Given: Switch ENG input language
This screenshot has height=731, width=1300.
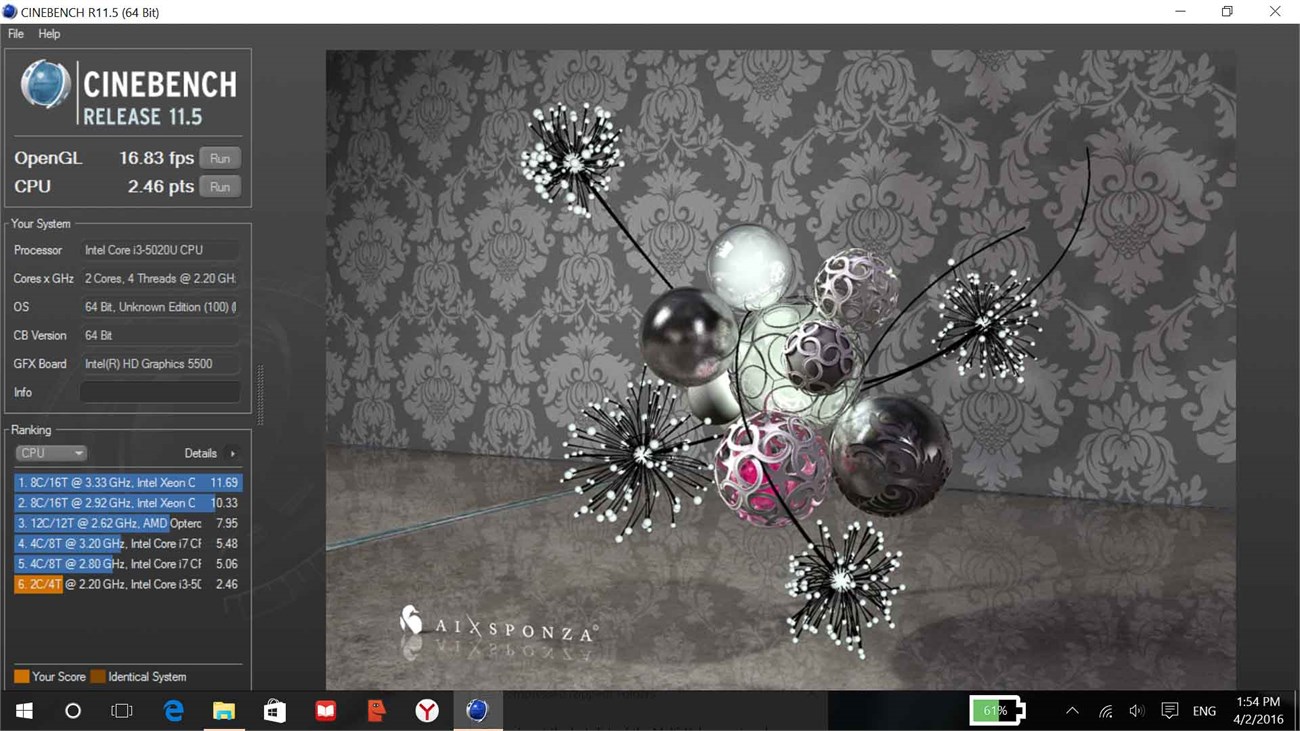Looking at the screenshot, I should click(1204, 711).
